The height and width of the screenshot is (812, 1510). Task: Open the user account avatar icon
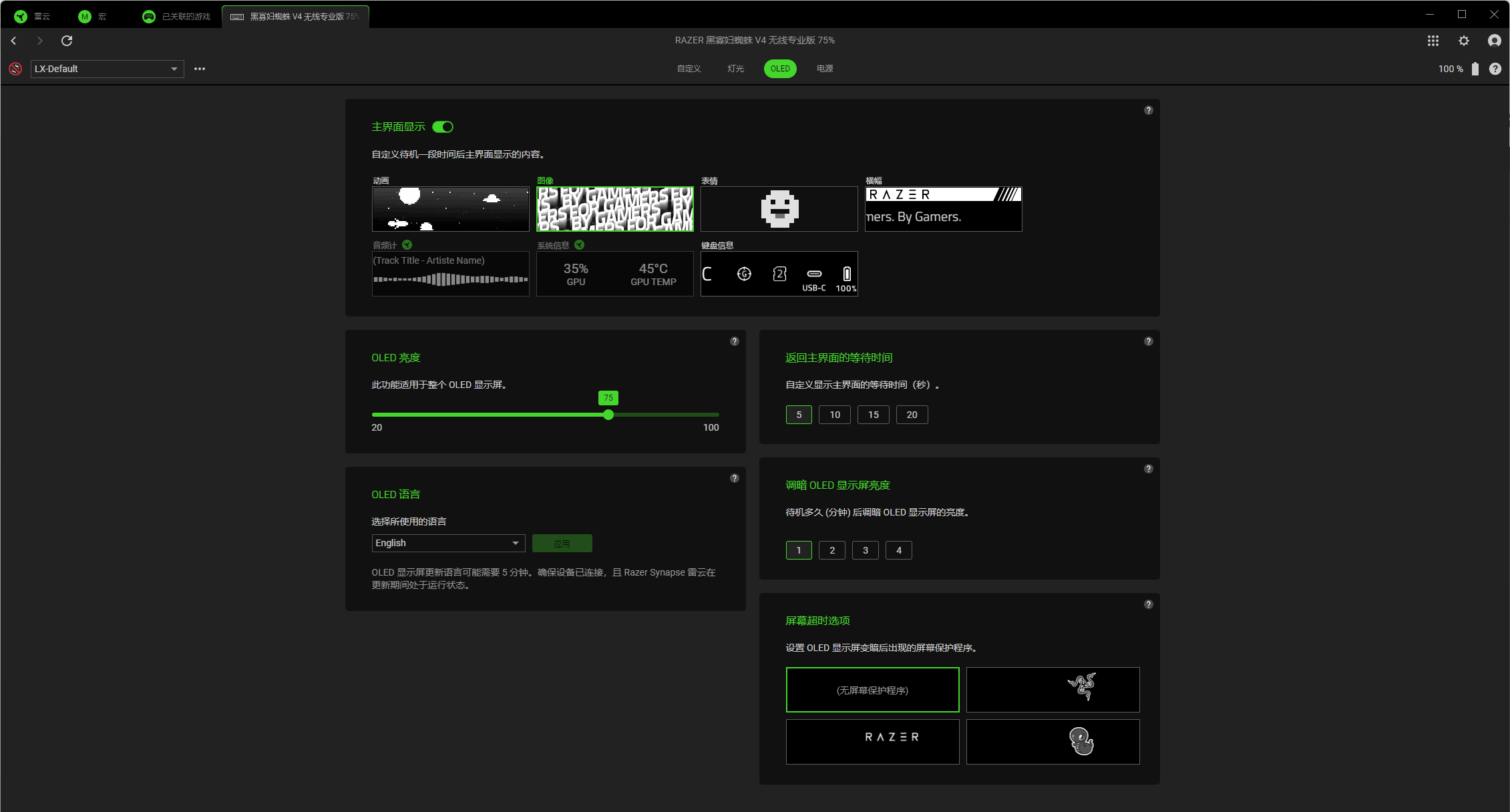[1495, 41]
